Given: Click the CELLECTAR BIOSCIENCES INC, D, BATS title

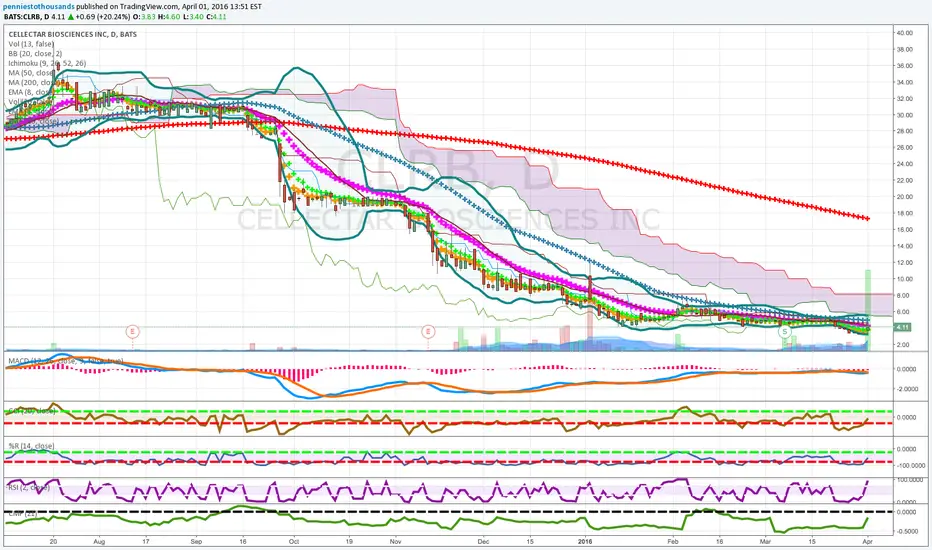Looking at the screenshot, I should [73, 34].
